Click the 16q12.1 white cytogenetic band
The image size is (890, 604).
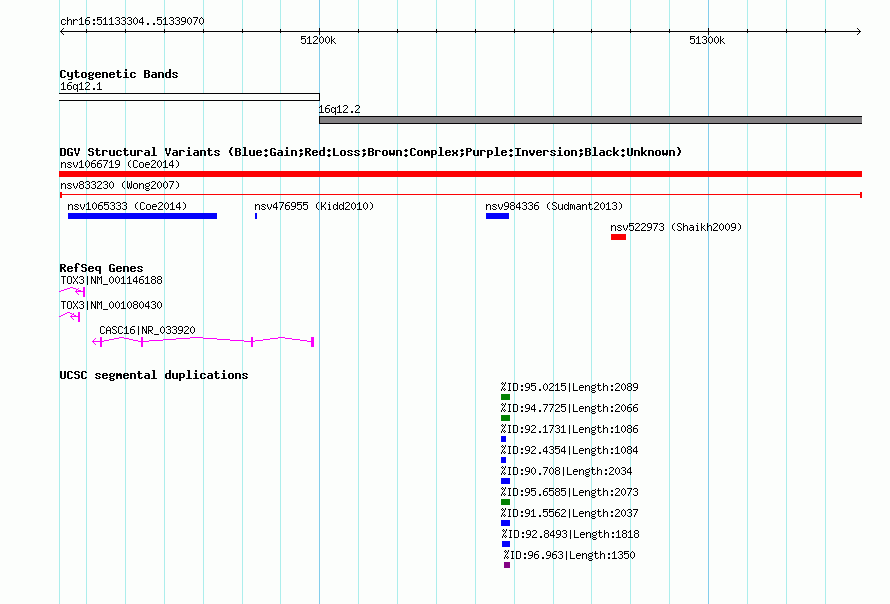(x=190, y=97)
